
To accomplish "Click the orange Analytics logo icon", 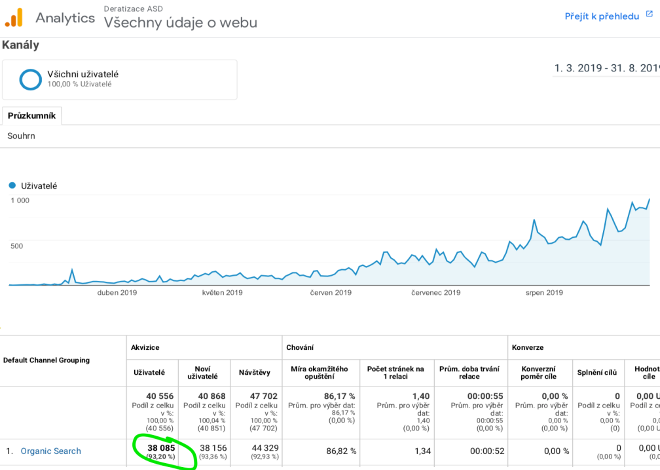I will pos(14,18).
